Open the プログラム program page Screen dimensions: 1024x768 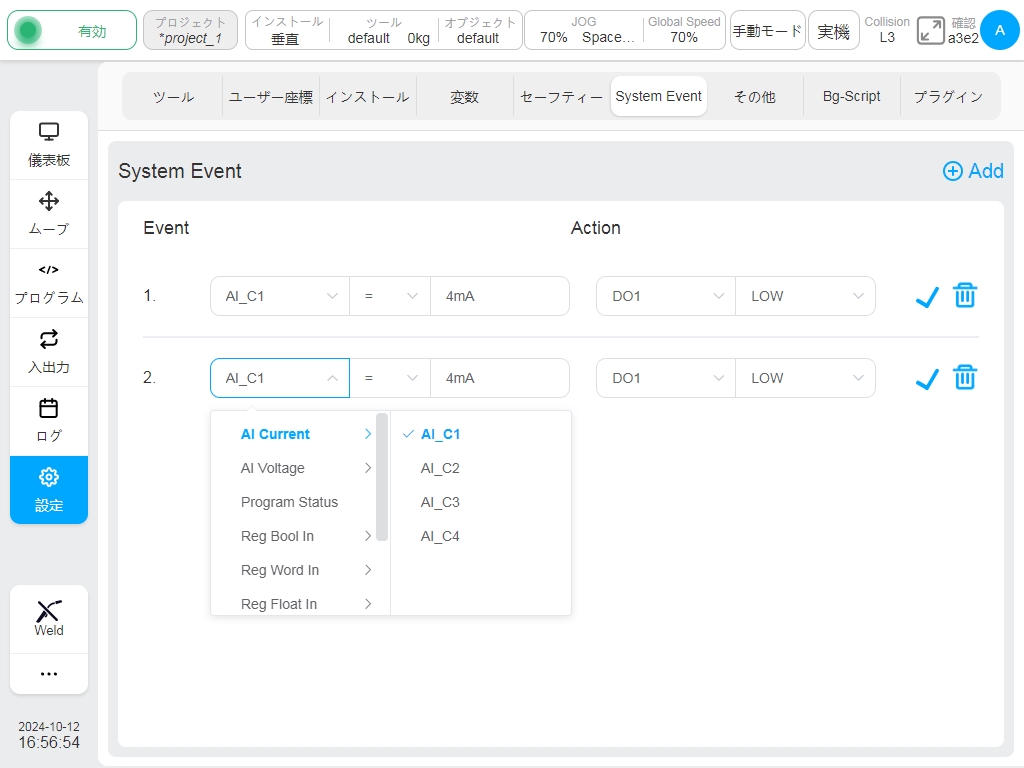coord(49,283)
